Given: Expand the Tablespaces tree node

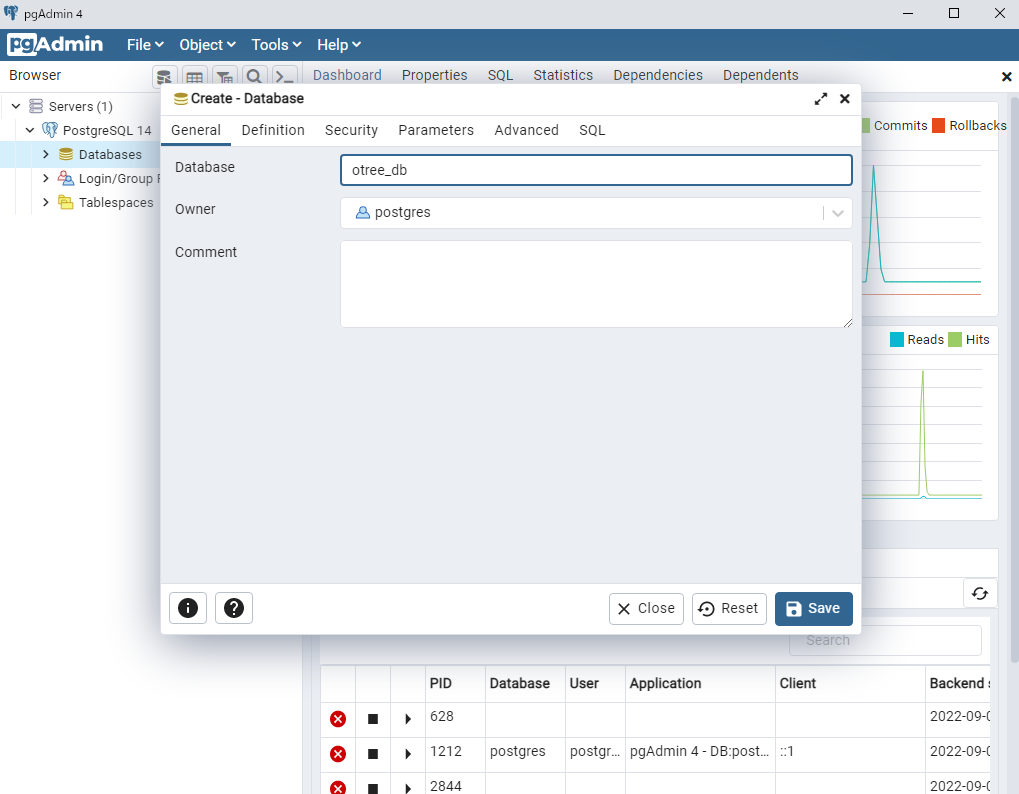Looking at the screenshot, I should (x=45, y=202).
